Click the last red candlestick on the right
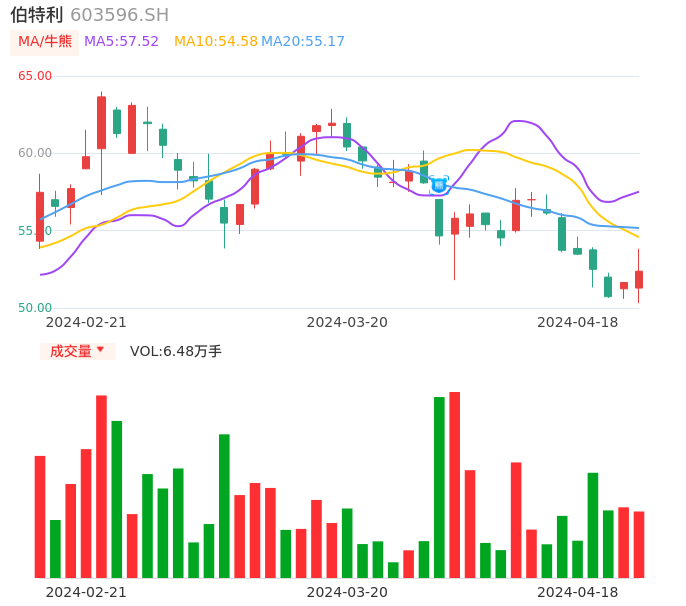This screenshot has height=606, width=686. click(639, 279)
